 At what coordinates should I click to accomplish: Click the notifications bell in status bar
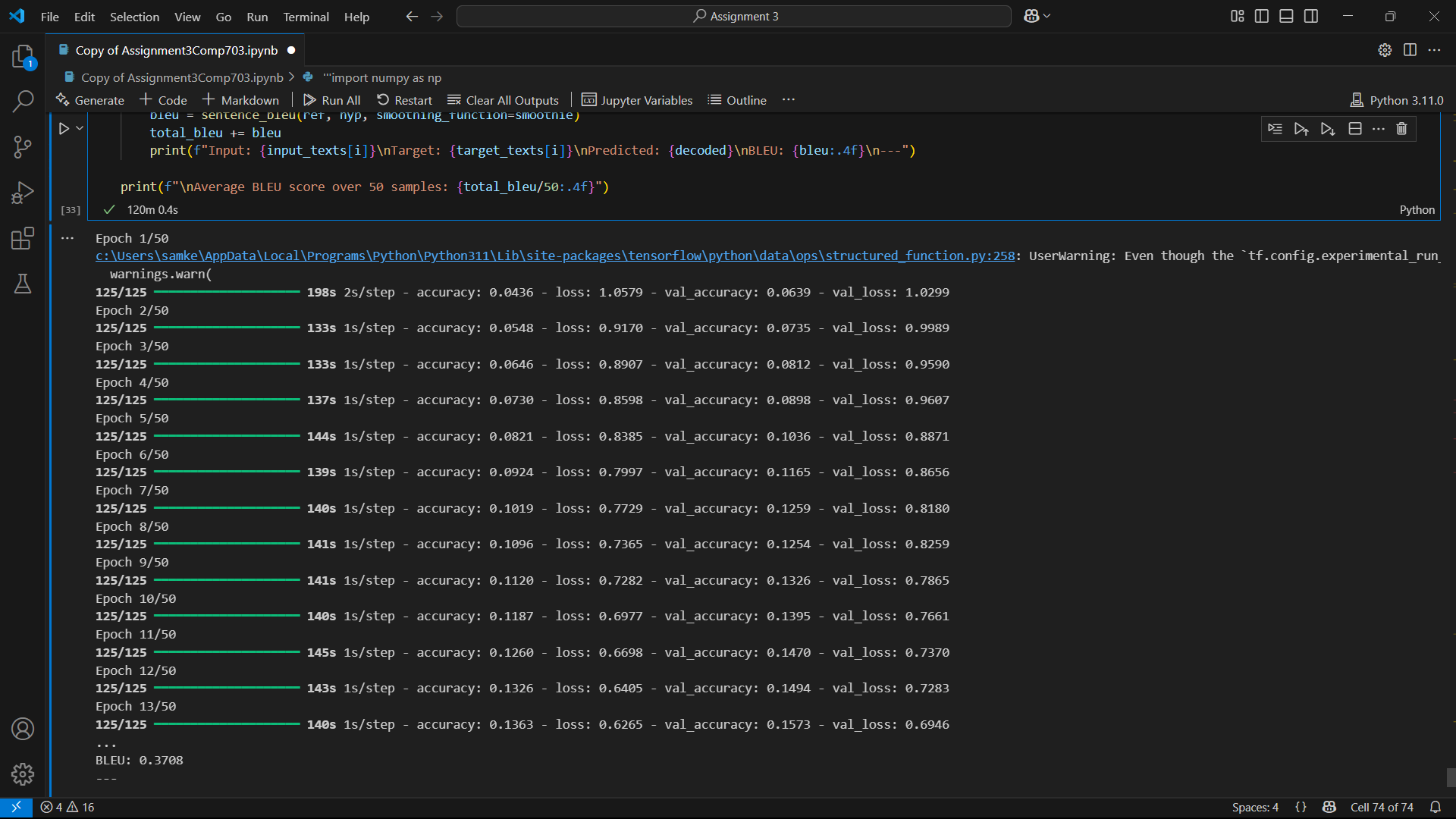pyautogui.click(x=1436, y=807)
